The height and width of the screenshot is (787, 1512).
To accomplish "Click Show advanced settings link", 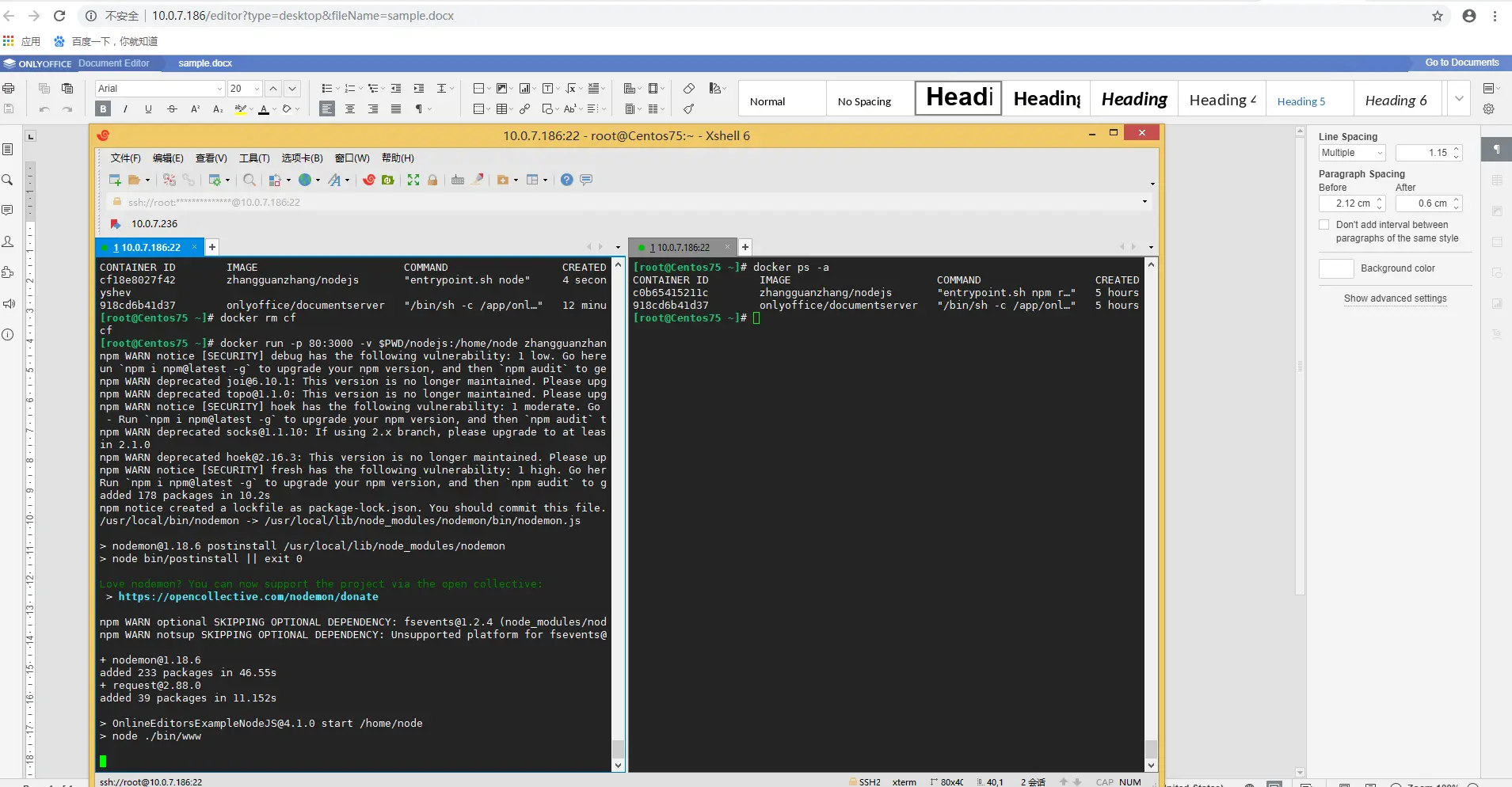I will [x=1395, y=298].
